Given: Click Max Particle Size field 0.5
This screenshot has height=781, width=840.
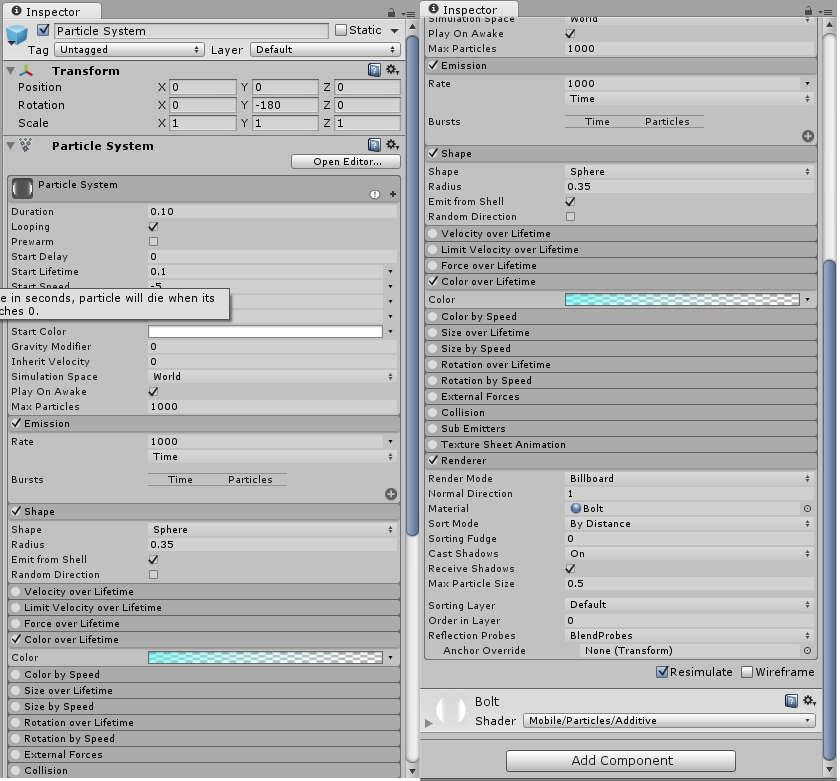Looking at the screenshot, I should [689, 583].
